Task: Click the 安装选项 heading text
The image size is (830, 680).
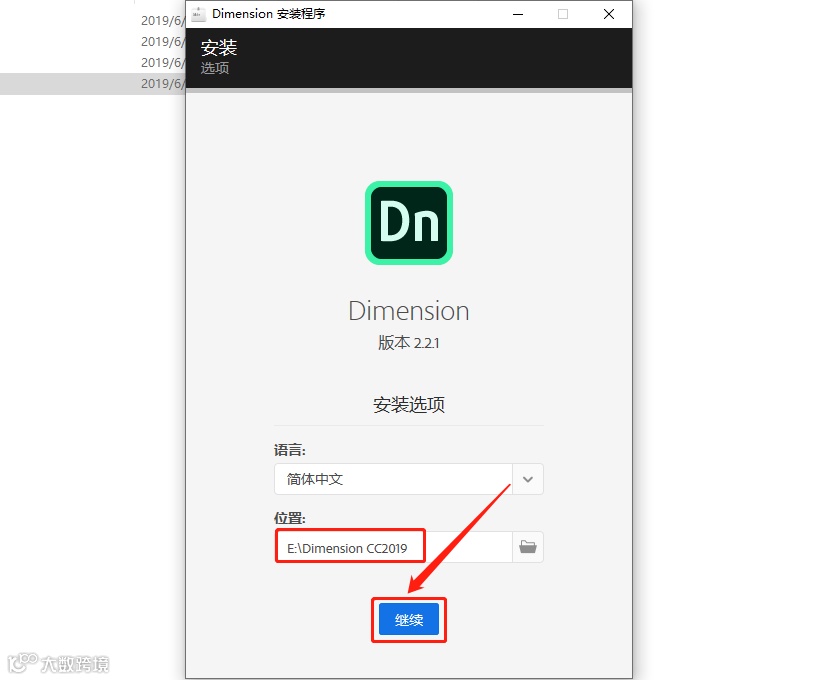Action: point(409,405)
